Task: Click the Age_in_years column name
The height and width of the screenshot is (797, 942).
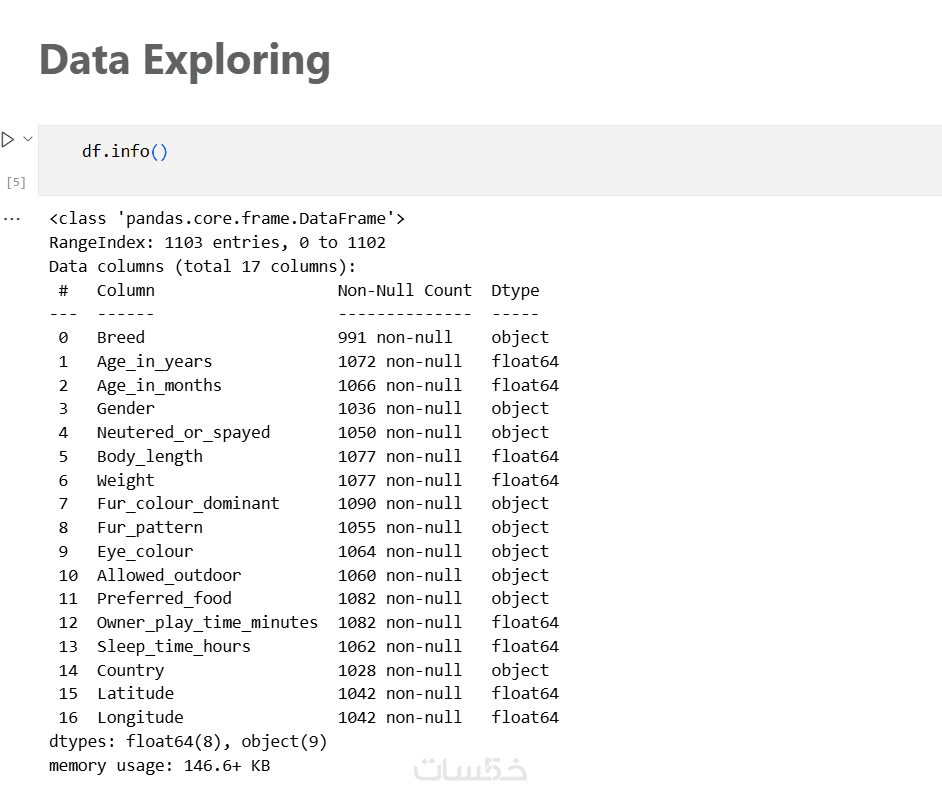Action: click(154, 361)
